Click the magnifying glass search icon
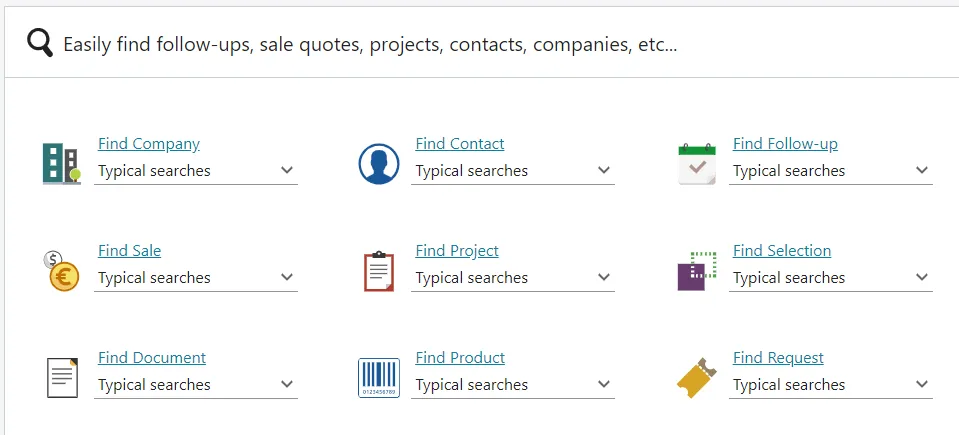The image size is (959, 435). click(x=40, y=44)
